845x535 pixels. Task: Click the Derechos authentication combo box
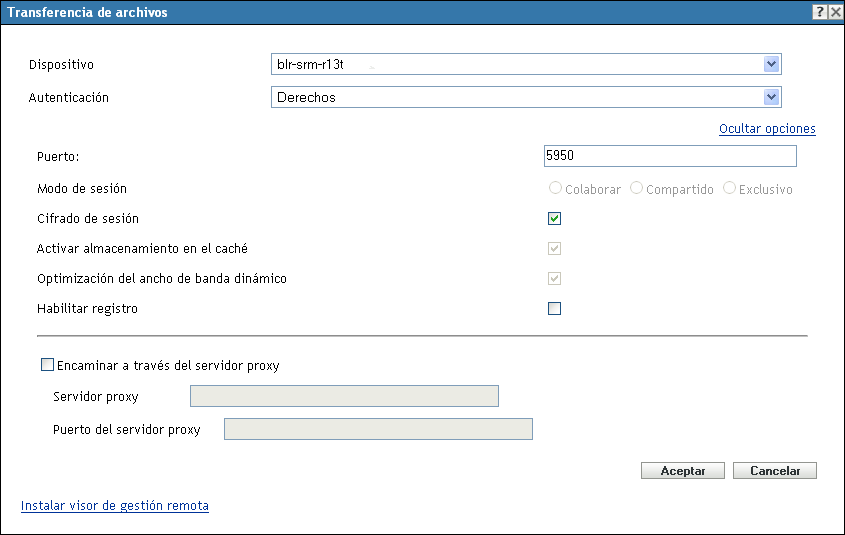click(515, 97)
